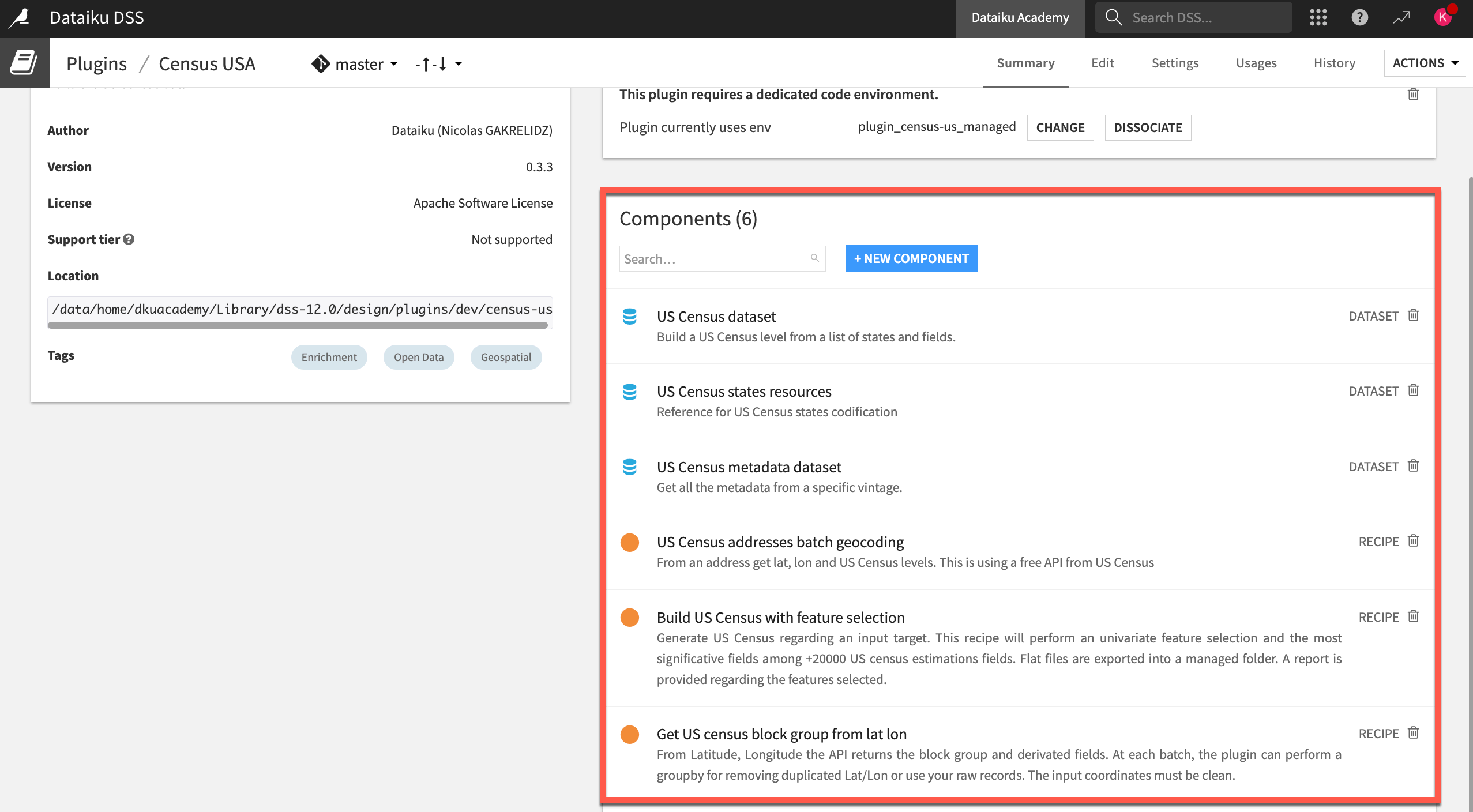Click the Location path horizontal scrollbar
1473x812 pixels.
click(x=298, y=325)
